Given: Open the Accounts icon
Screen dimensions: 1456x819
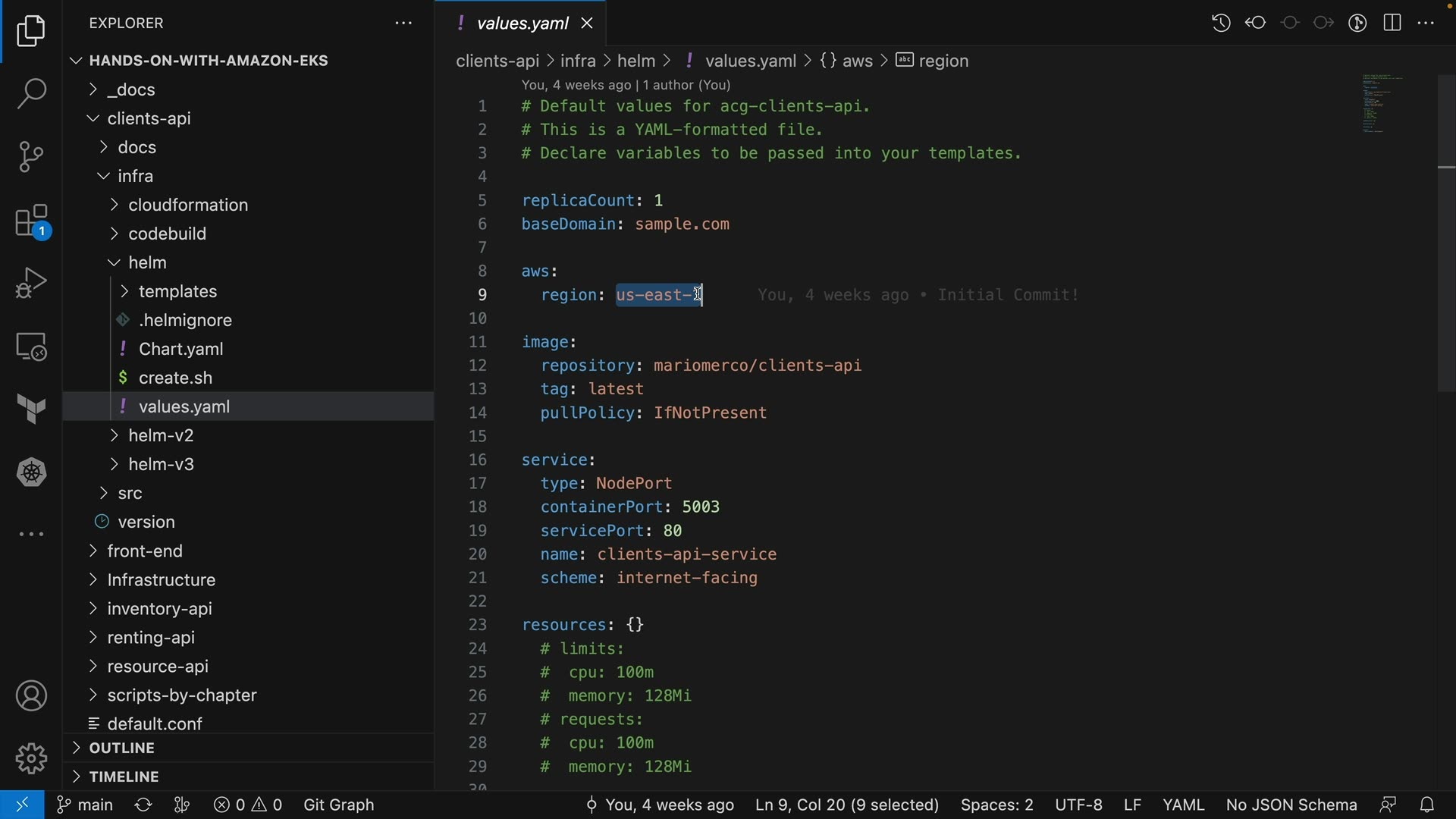Looking at the screenshot, I should pyautogui.click(x=31, y=696).
